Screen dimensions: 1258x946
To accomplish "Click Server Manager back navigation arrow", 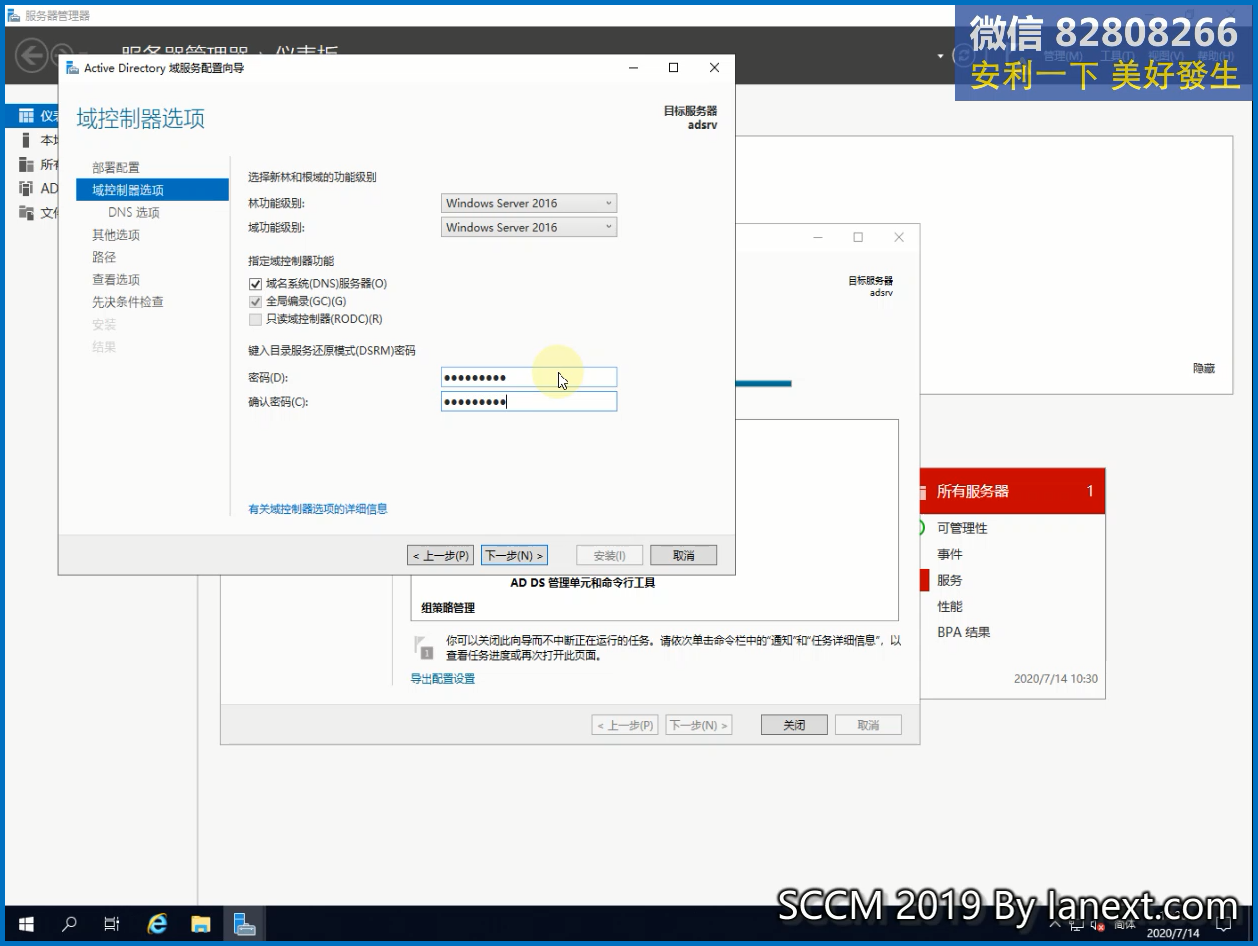I will pyautogui.click(x=32, y=54).
